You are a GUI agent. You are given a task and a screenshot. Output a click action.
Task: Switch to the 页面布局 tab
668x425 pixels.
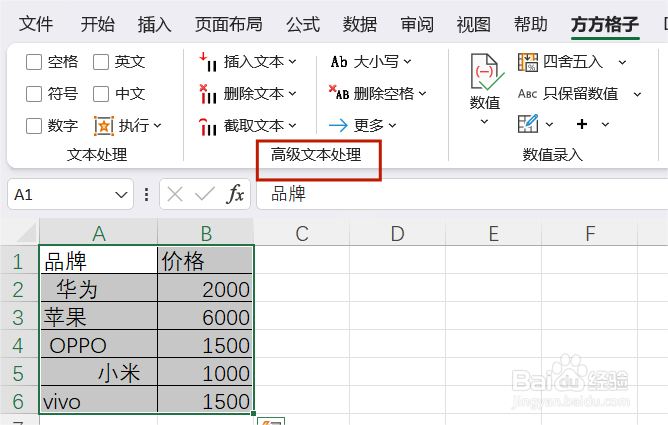click(x=229, y=24)
